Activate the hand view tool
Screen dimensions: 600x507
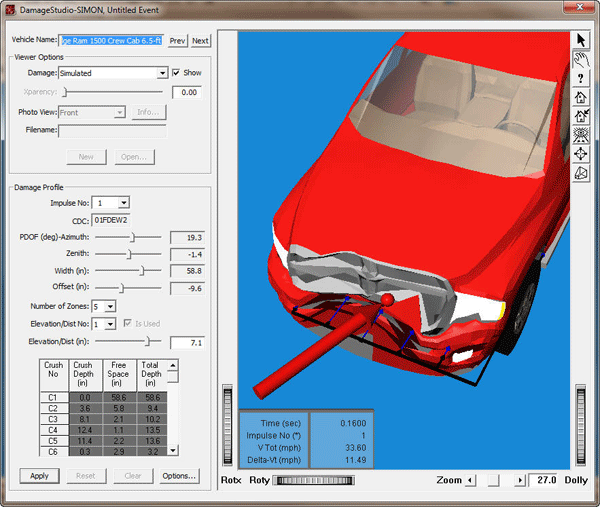(582, 59)
